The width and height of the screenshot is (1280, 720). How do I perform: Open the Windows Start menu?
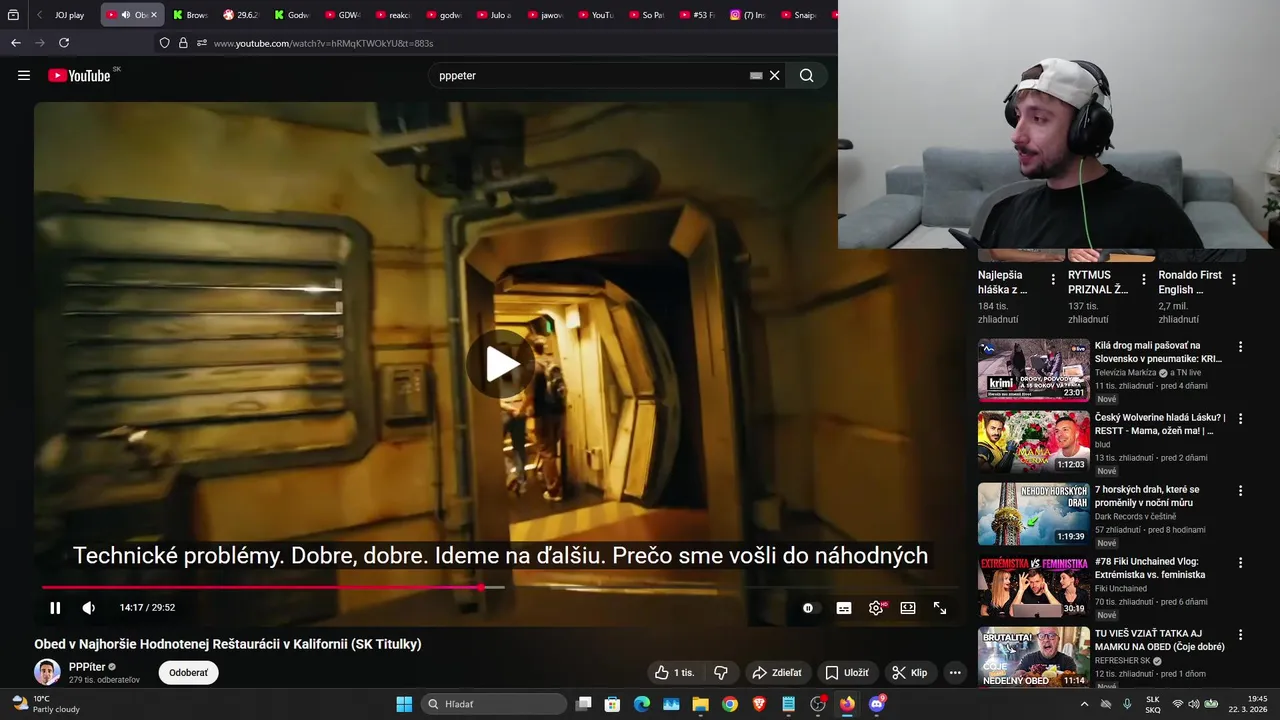click(x=404, y=704)
